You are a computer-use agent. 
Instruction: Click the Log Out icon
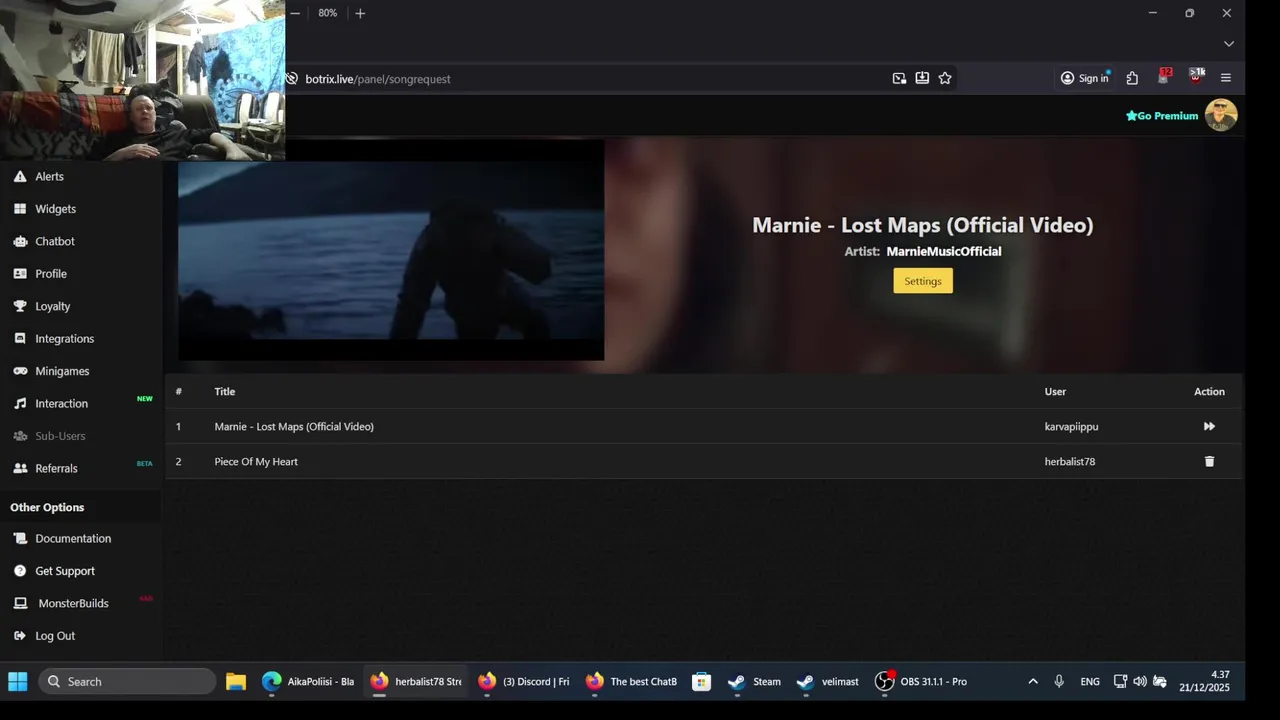[x=20, y=636]
